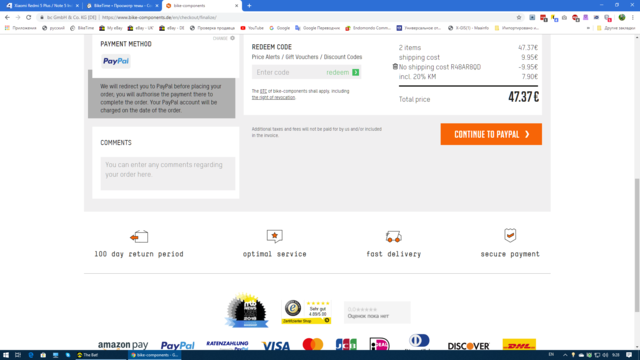Reload the page with the refresh icon
The image size is (640, 360).
point(29,17)
